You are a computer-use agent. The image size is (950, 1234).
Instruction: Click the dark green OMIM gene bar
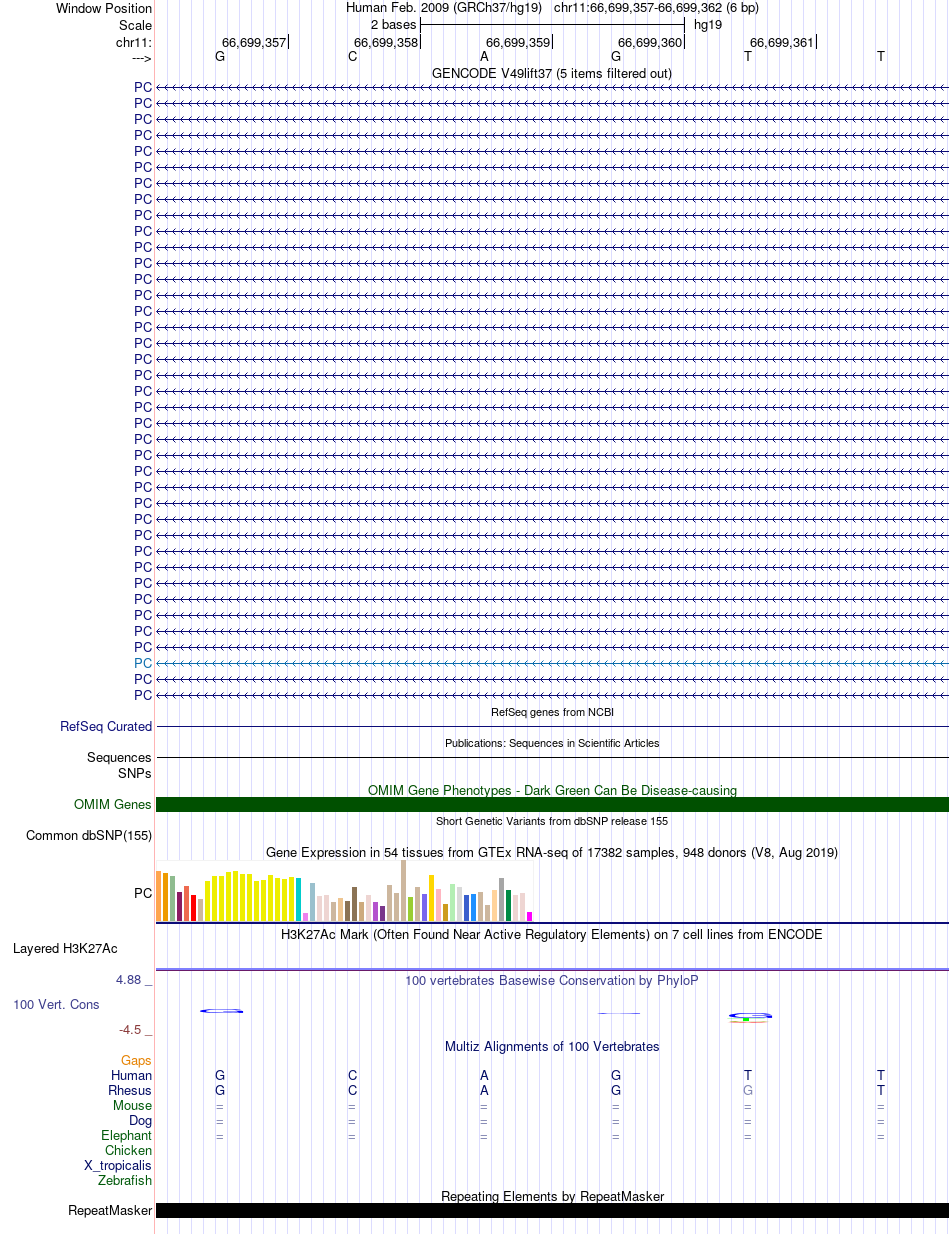(x=552, y=804)
